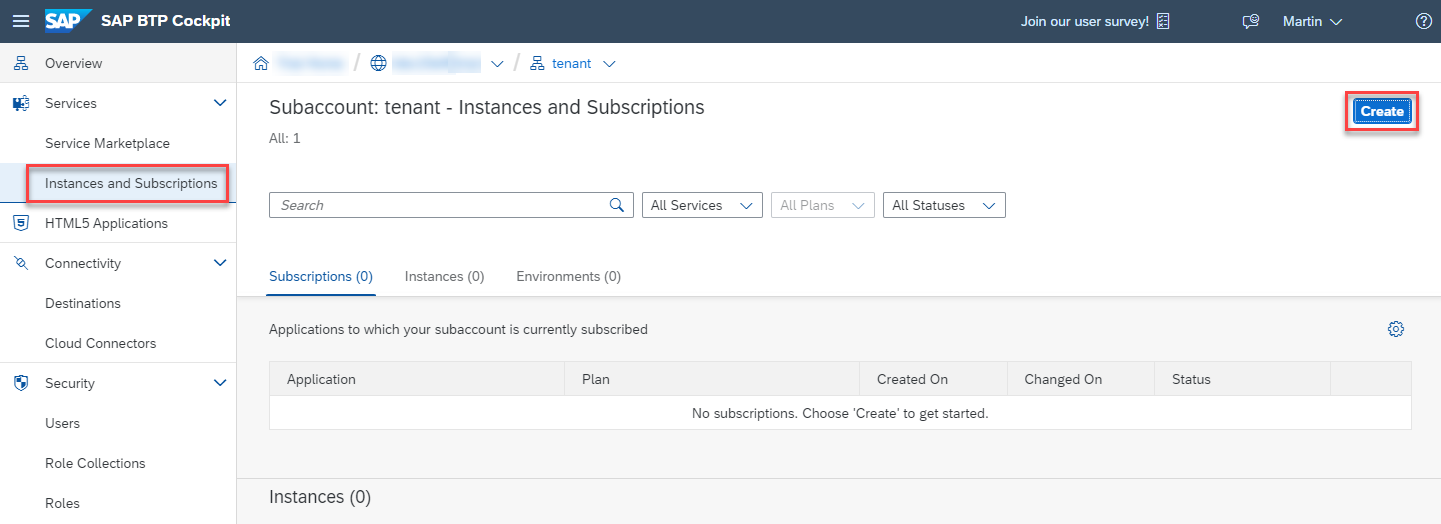This screenshot has width=1441, height=524.
Task: Open Users under Security
Action: click(x=62, y=423)
